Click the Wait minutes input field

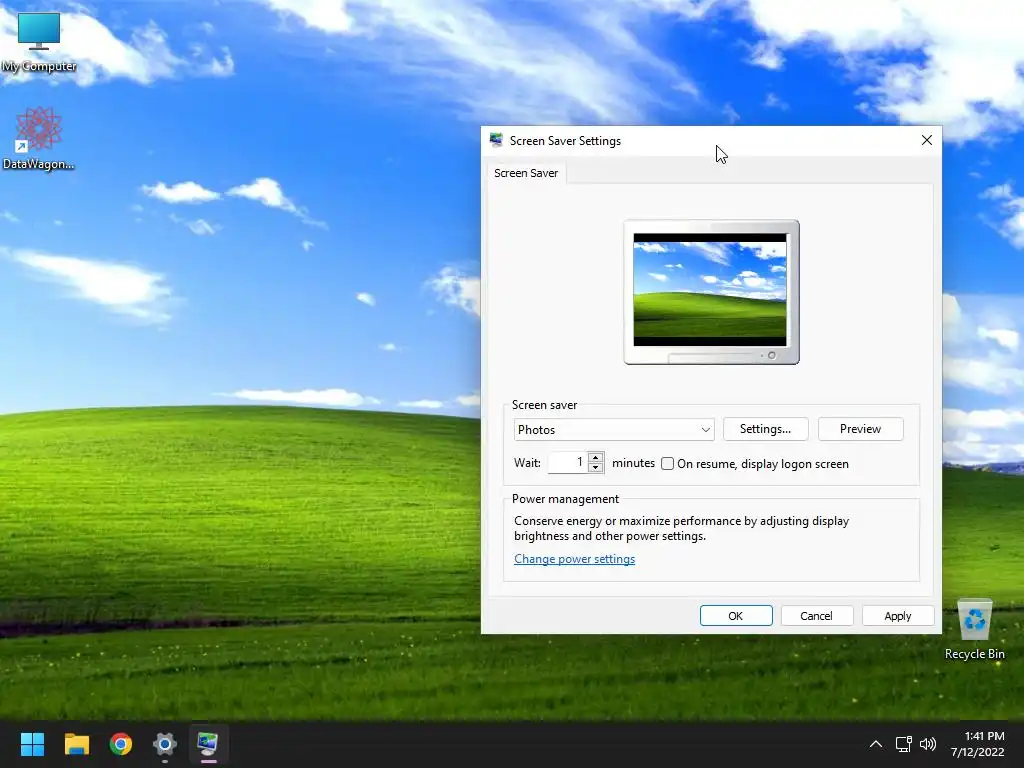[x=568, y=462]
